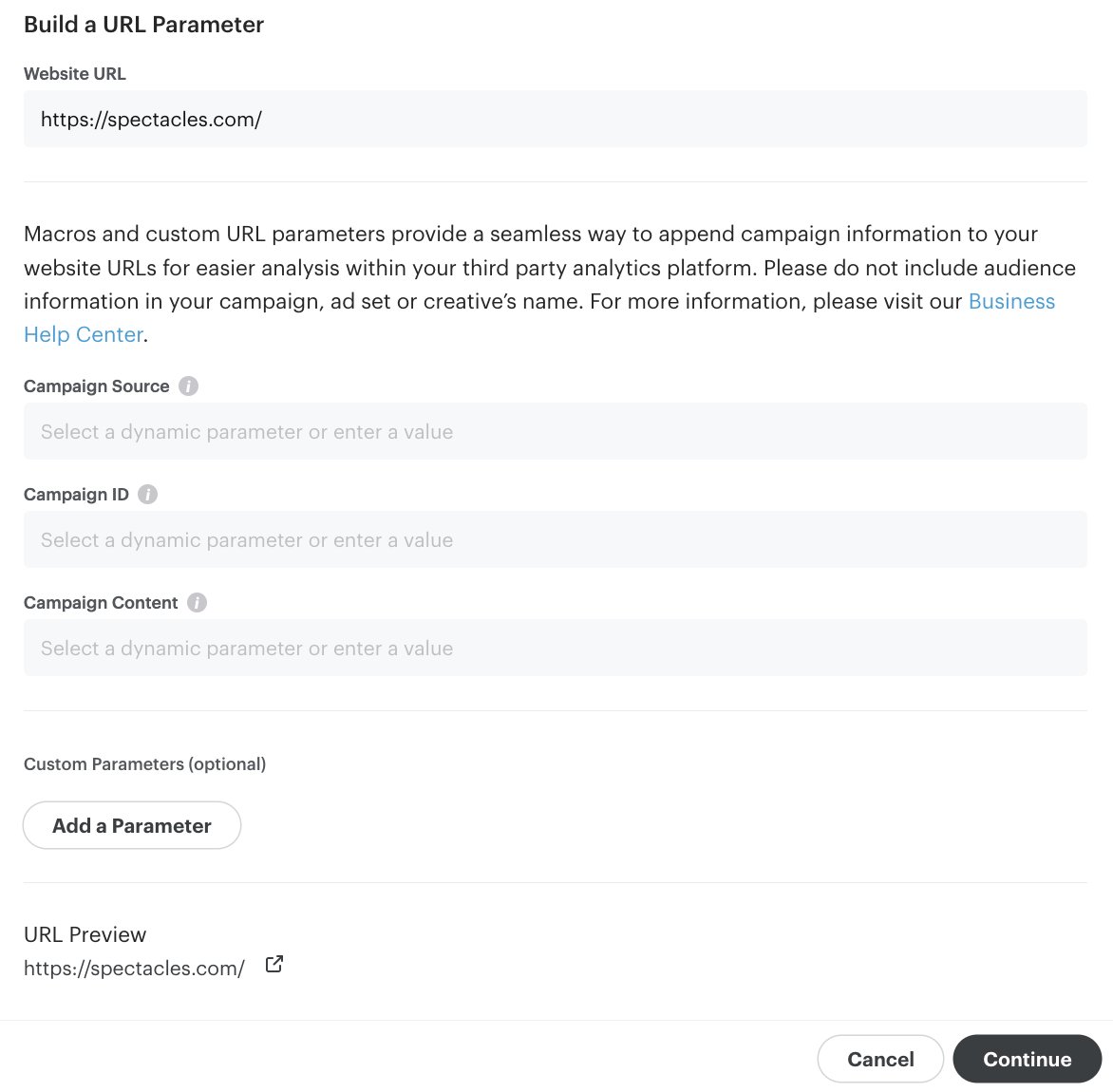Open the Business Help Center link

tap(1011, 302)
